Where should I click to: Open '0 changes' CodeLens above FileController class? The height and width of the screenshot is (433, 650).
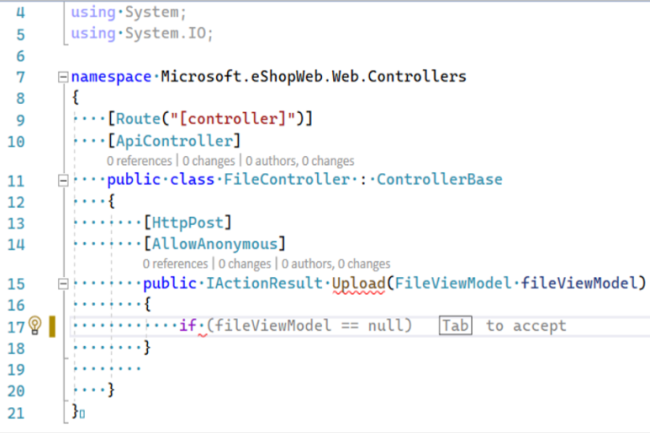click(x=207, y=160)
